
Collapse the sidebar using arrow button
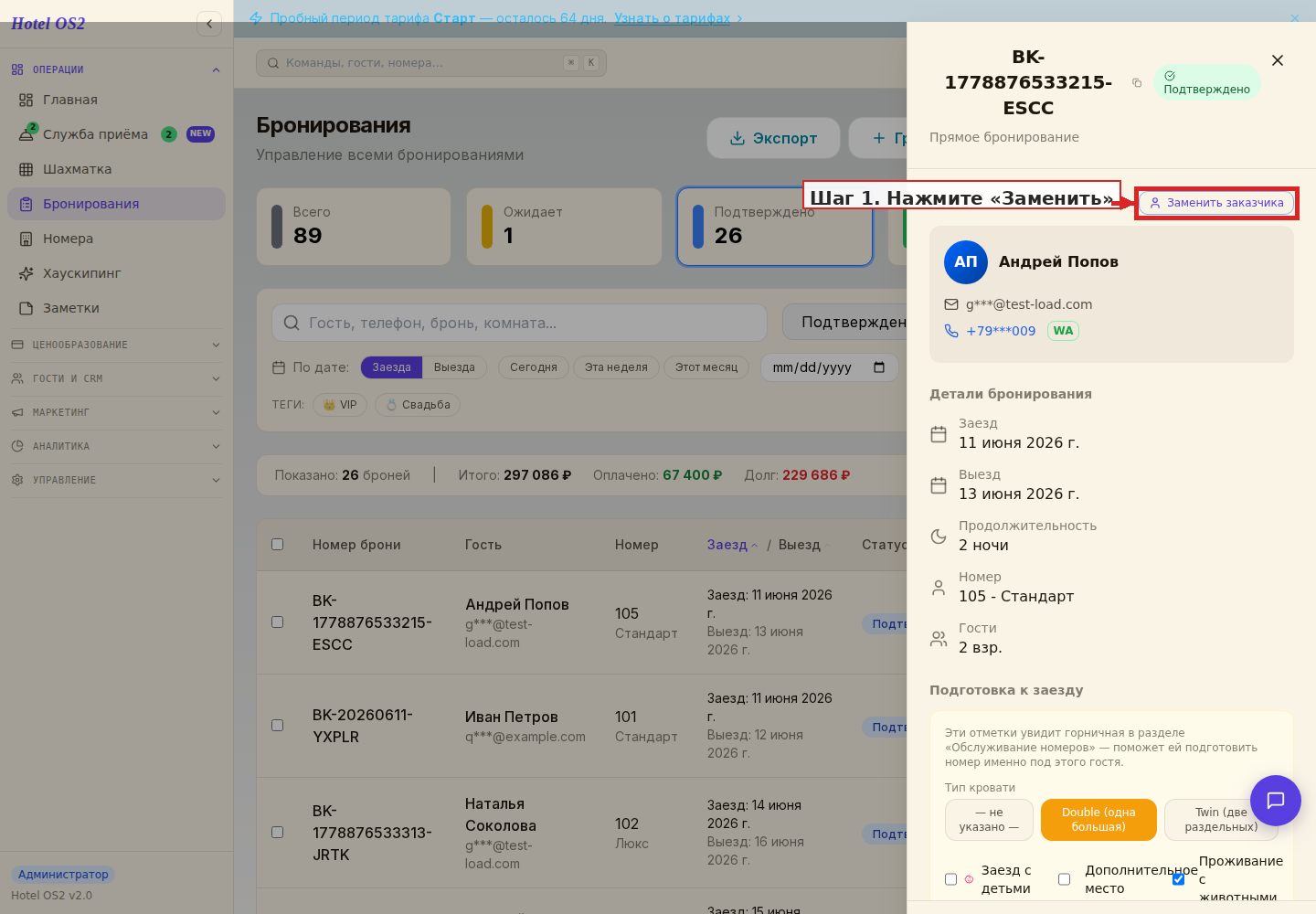click(209, 24)
